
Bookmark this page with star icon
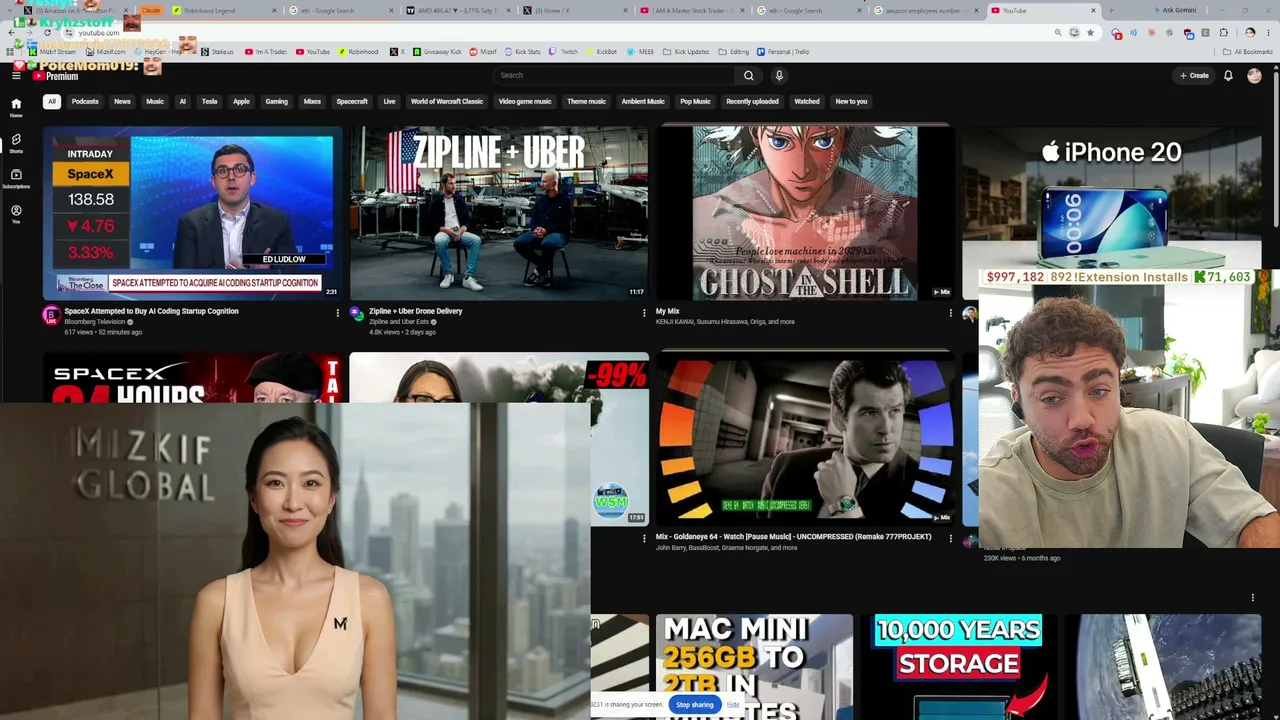tap(1090, 32)
